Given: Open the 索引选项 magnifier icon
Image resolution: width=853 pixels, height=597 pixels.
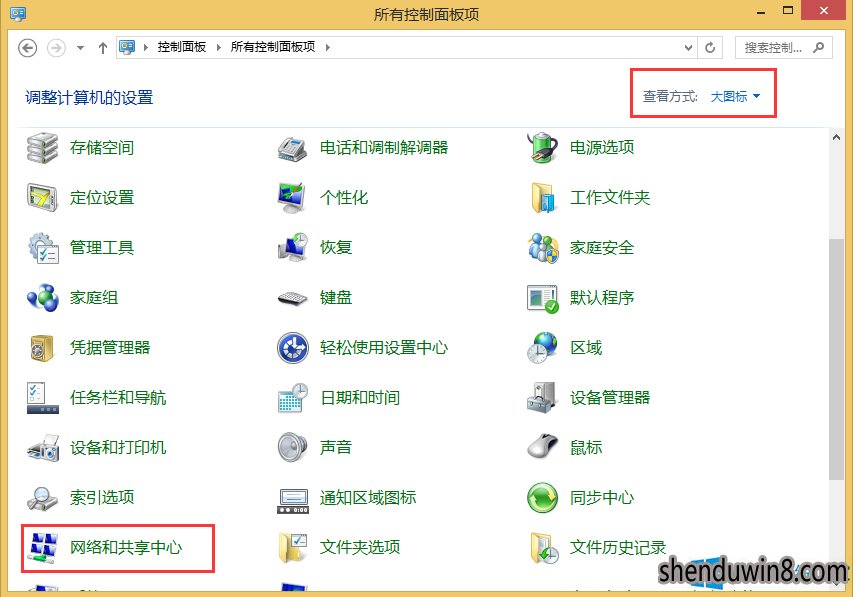Looking at the screenshot, I should 42,498.
